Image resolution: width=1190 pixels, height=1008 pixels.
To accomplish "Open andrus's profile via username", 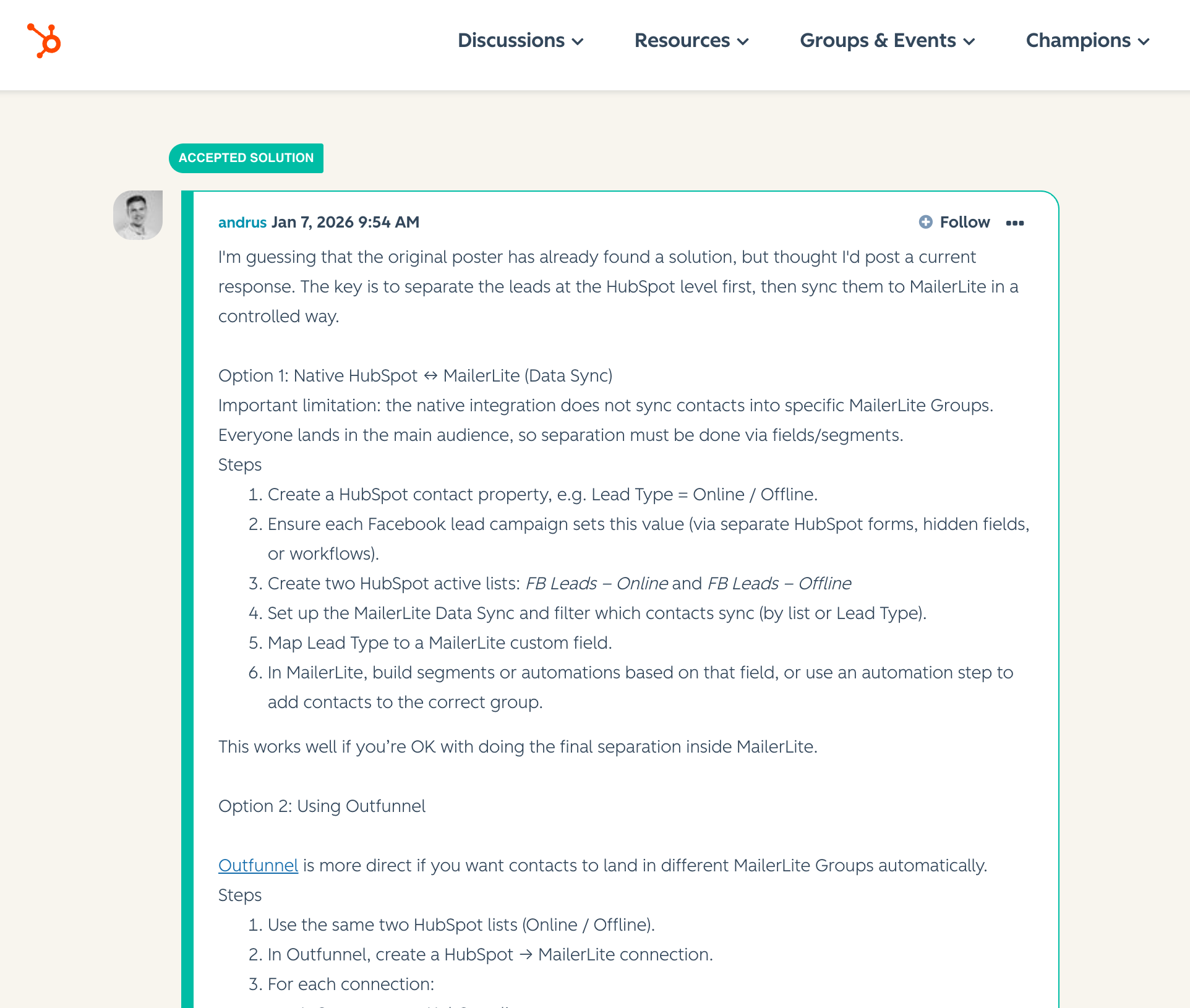I will pos(242,222).
